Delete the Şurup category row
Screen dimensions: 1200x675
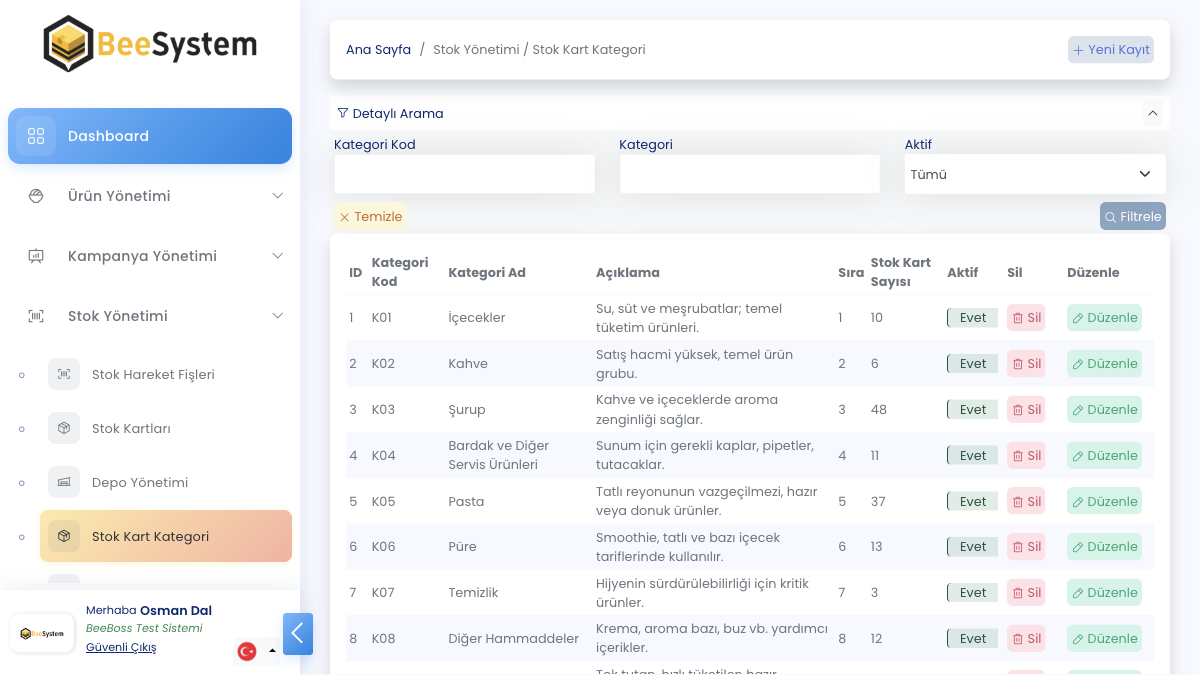[x=1026, y=410]
